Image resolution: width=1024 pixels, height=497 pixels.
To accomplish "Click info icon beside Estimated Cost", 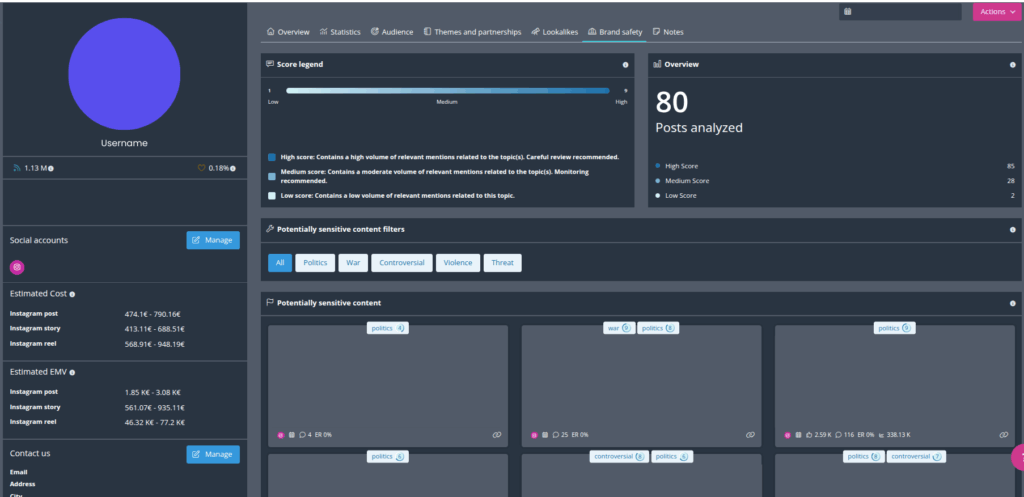I will [72, 294].
